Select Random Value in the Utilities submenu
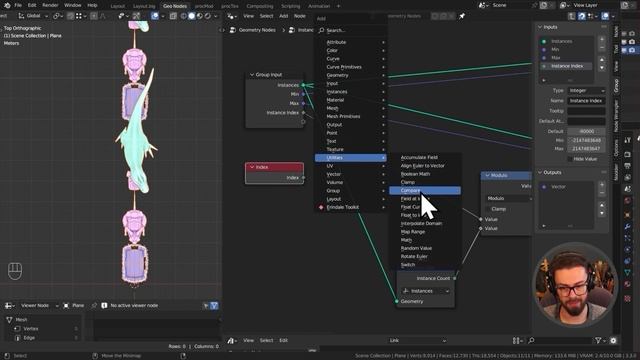 click(x=425, y=248)
